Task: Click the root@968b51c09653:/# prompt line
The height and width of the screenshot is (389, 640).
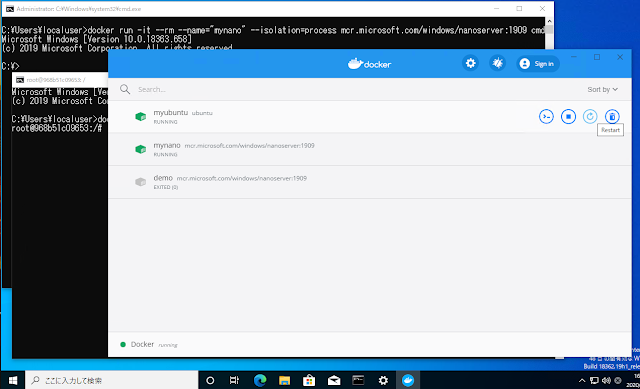Action: pyautogui.click(x=56, y=128)
